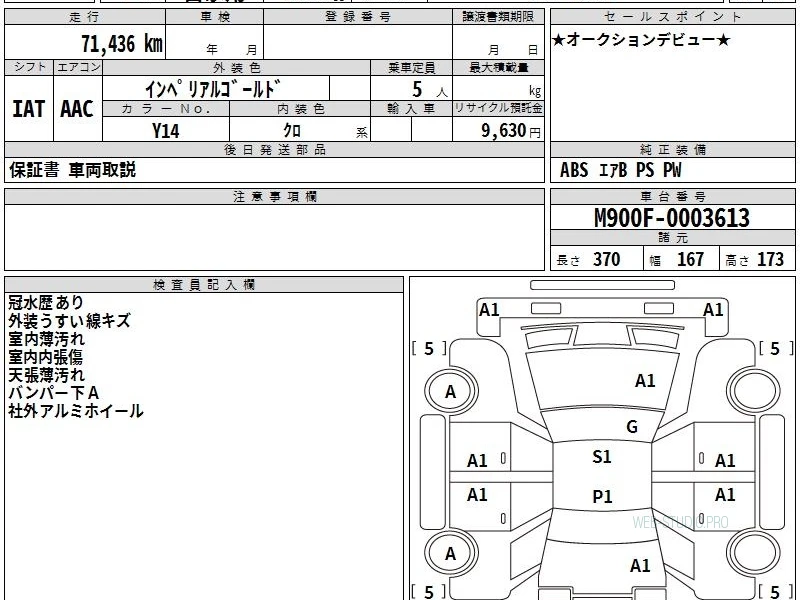Select the 最大積載量 header
Viewport: 800px width, 600px height.
pyautogui.click(x=498, y=67)
